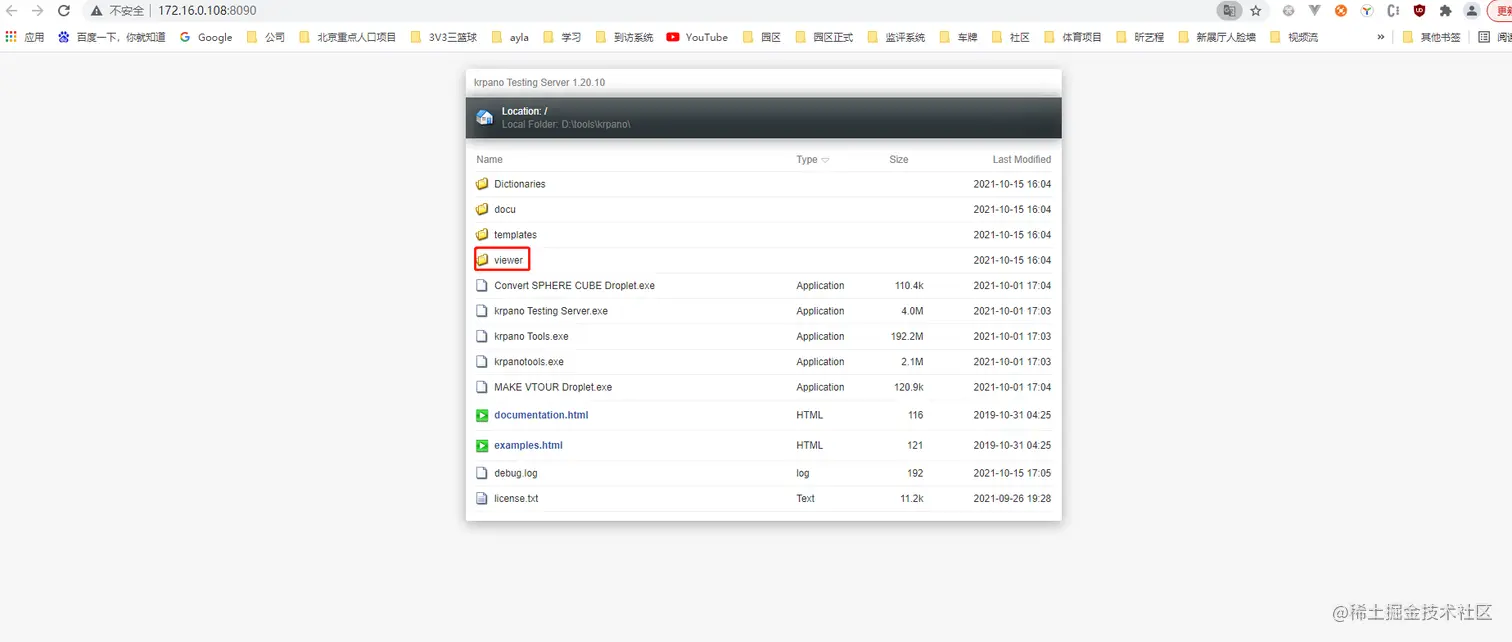Open the 其他书签 bookmarks folder
This screenshot has width=1512, height=642.
(x=1431, y=37)
